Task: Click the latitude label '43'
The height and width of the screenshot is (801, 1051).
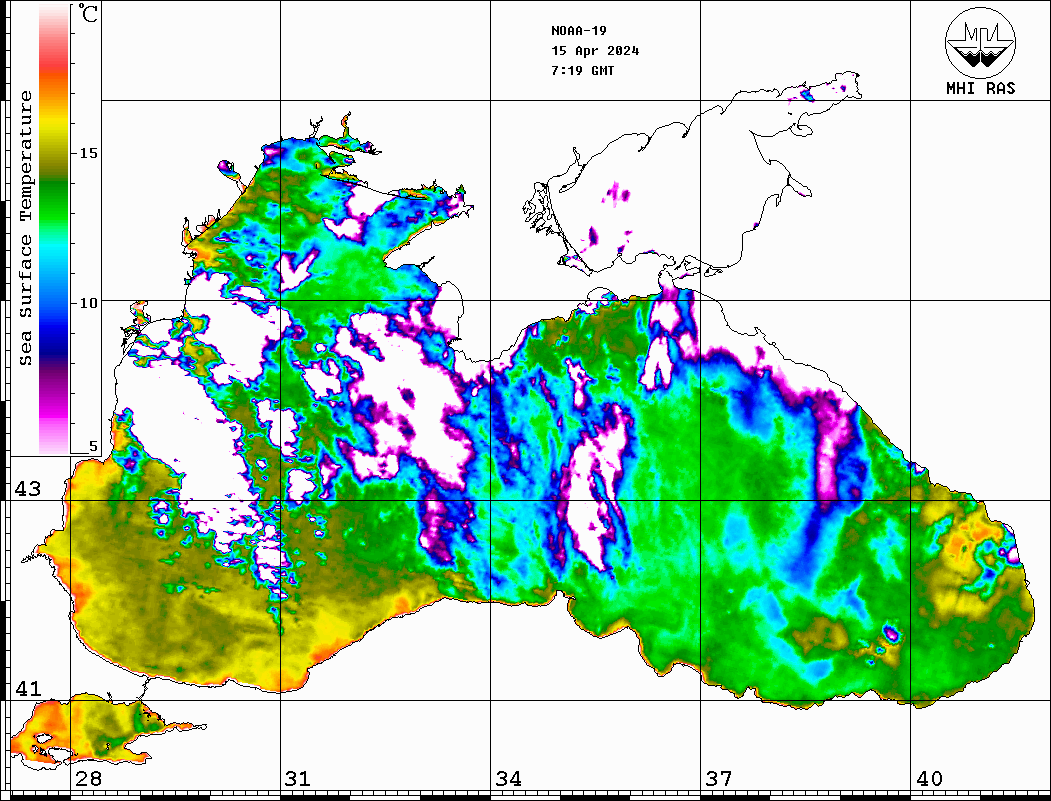Action: coord(27,489)
